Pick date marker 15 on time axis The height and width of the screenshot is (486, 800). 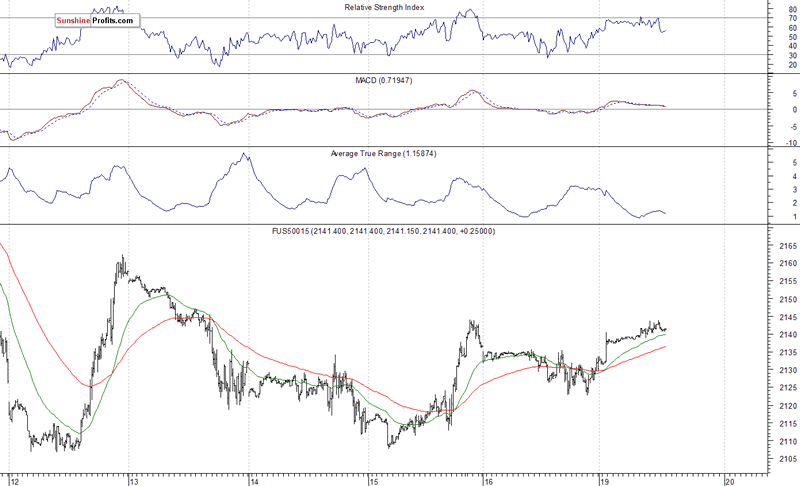369,479
